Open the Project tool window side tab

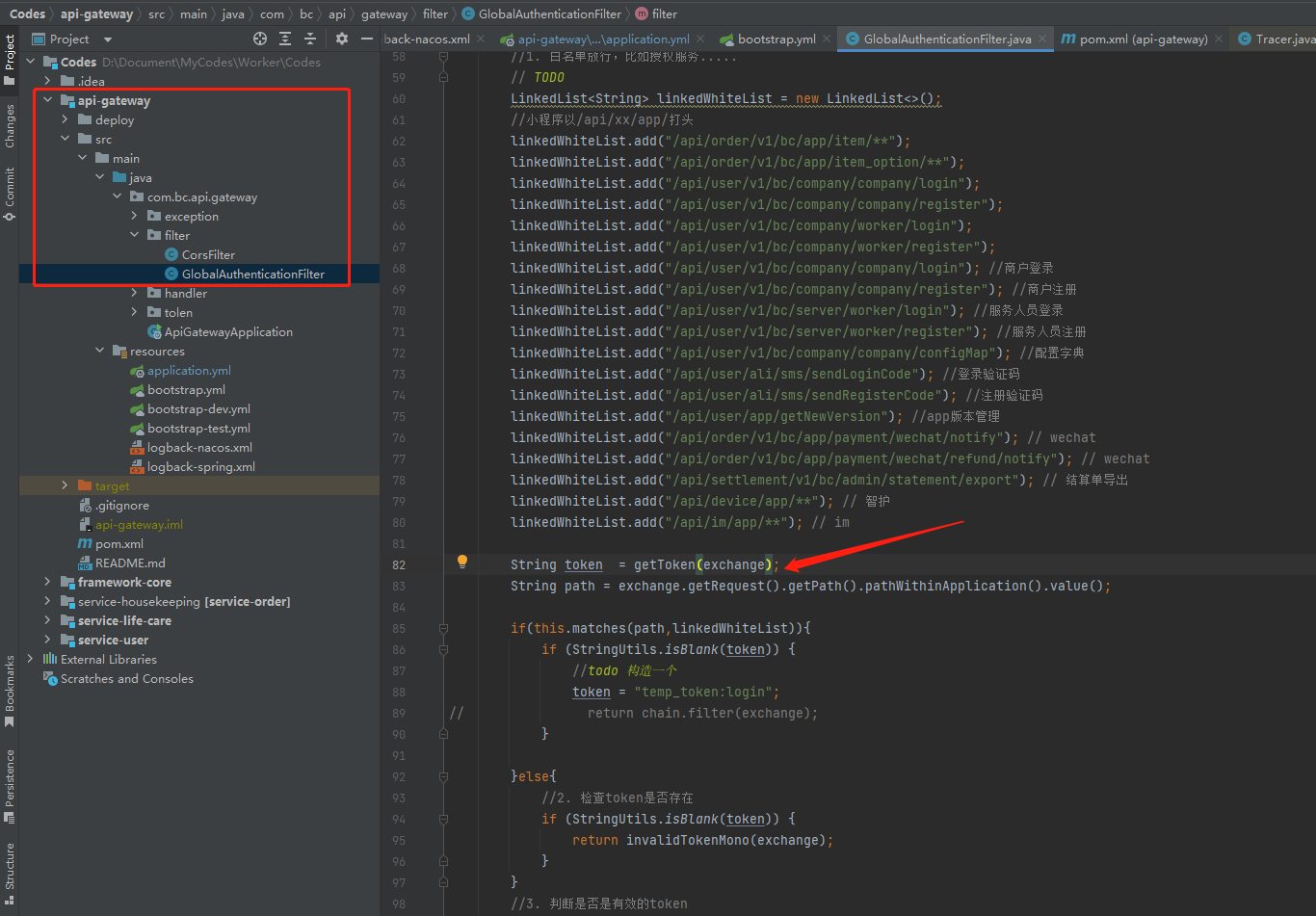pyautogui.click(x=10, y=60)
